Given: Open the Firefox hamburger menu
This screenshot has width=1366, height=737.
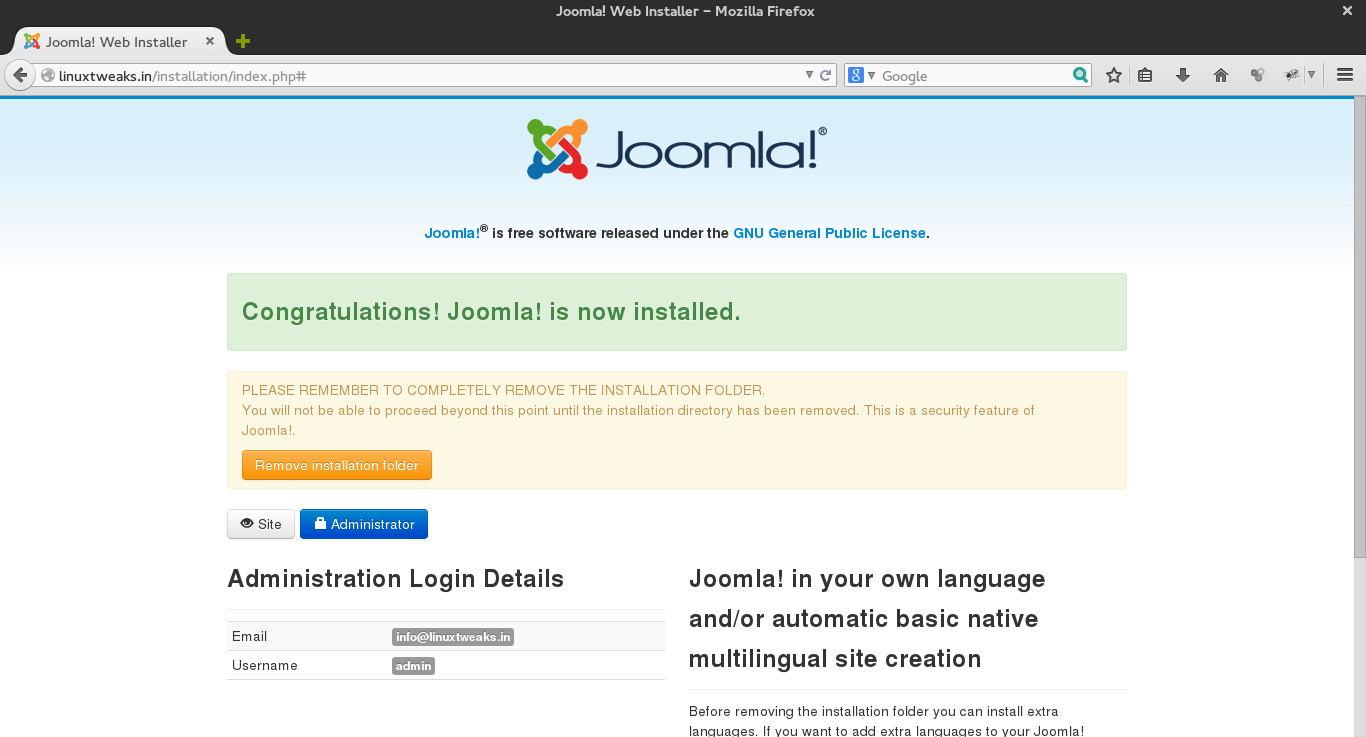Looking at the screenshot, I should pyautogui.click(x=1345, y=75).
